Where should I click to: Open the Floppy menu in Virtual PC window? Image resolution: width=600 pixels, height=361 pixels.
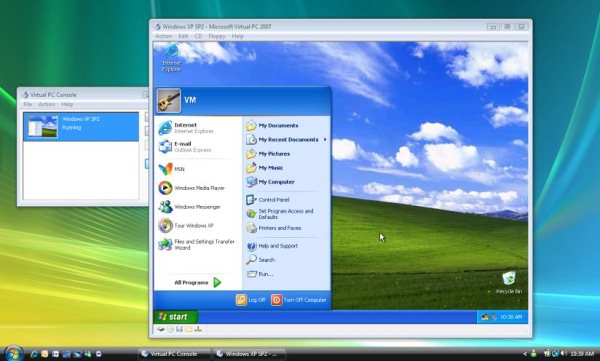click(217, 36)
